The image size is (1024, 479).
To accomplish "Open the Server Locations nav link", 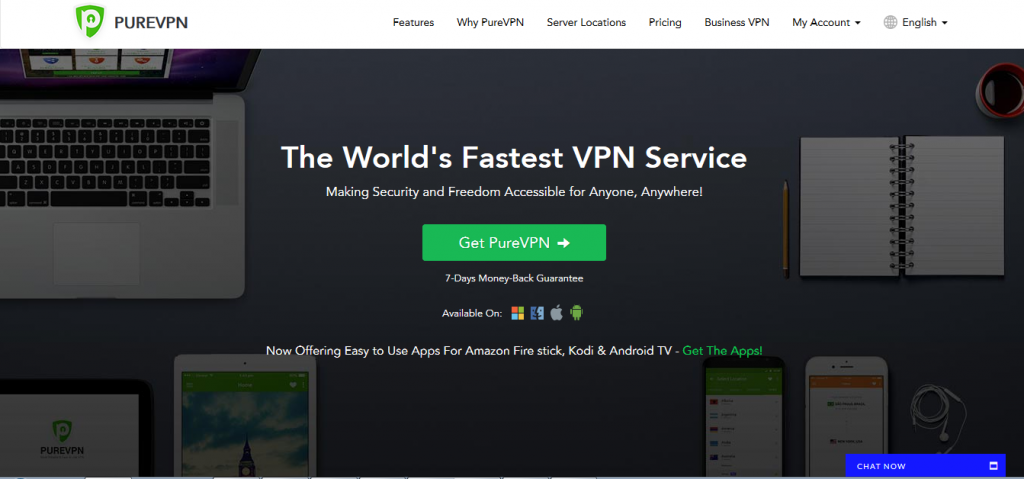I will pos(586,22).
